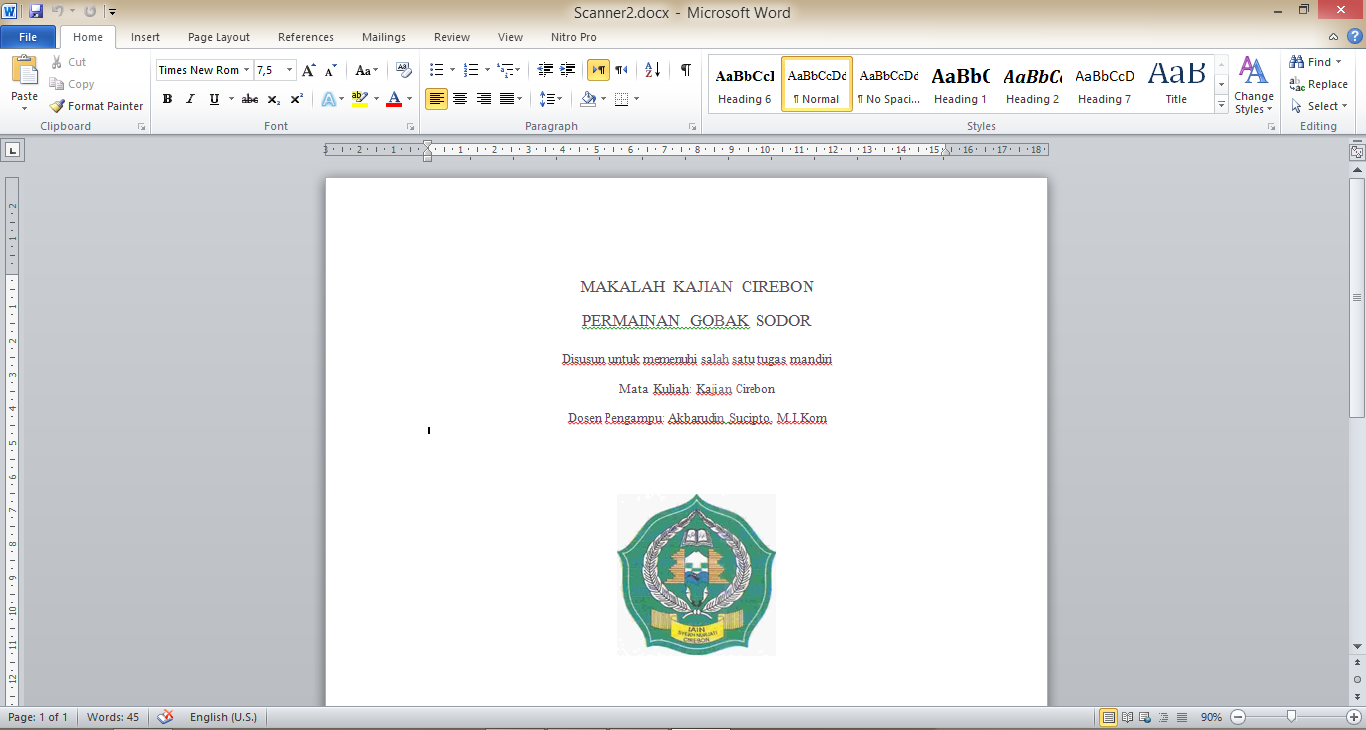The image size is (1366, 730).
Task: Click the Words: 45 status indicator
Action: click(x=113, y=717)
